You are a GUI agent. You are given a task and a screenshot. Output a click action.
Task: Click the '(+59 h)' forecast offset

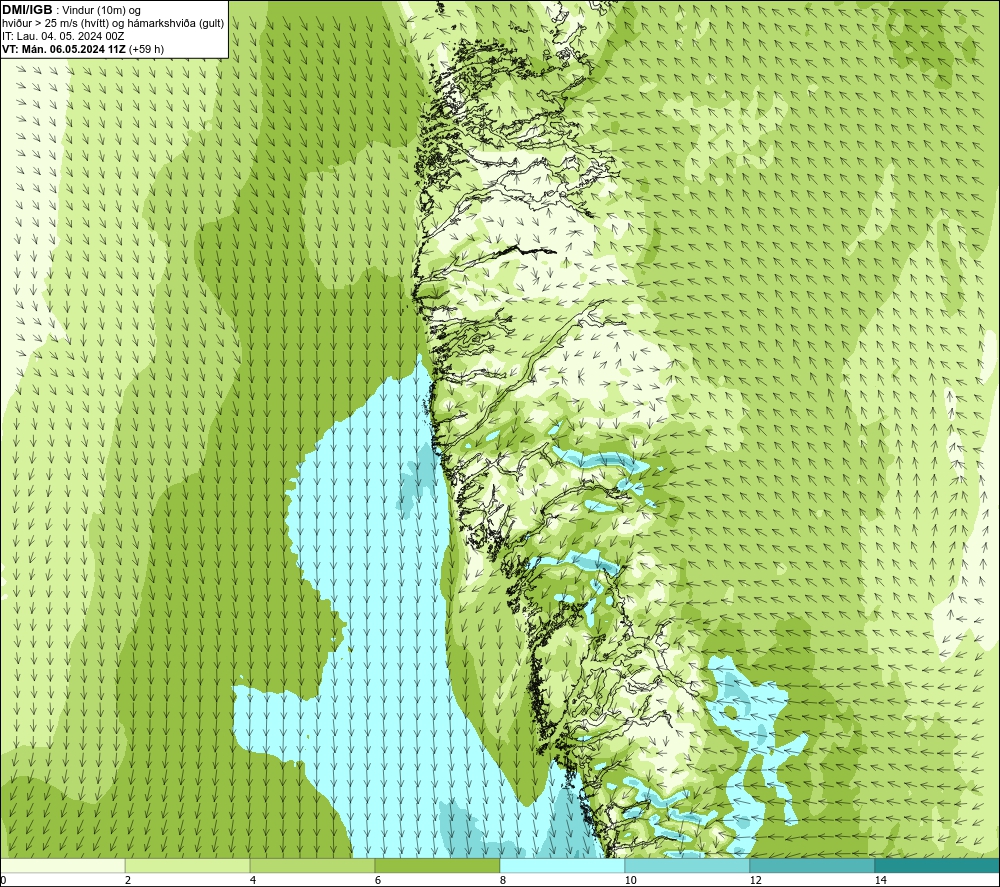[146, 49]
